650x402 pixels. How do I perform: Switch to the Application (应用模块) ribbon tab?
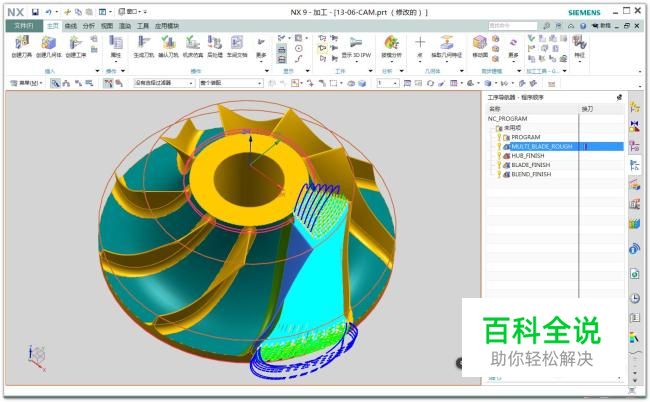pyautogui.click(x=167, y=26)
